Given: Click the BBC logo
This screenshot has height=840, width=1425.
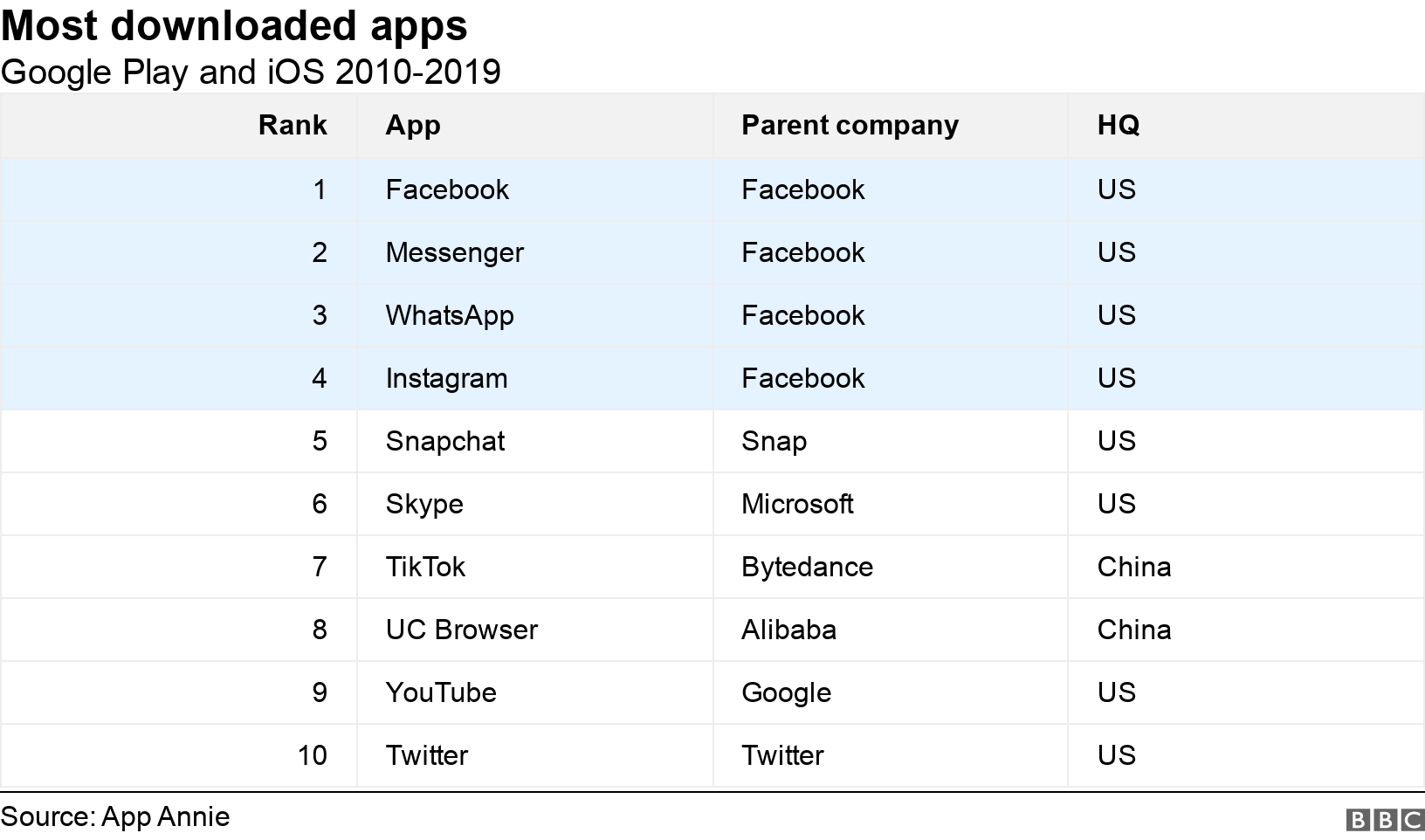Looking at the screenshot, I should pos(1385,820).
